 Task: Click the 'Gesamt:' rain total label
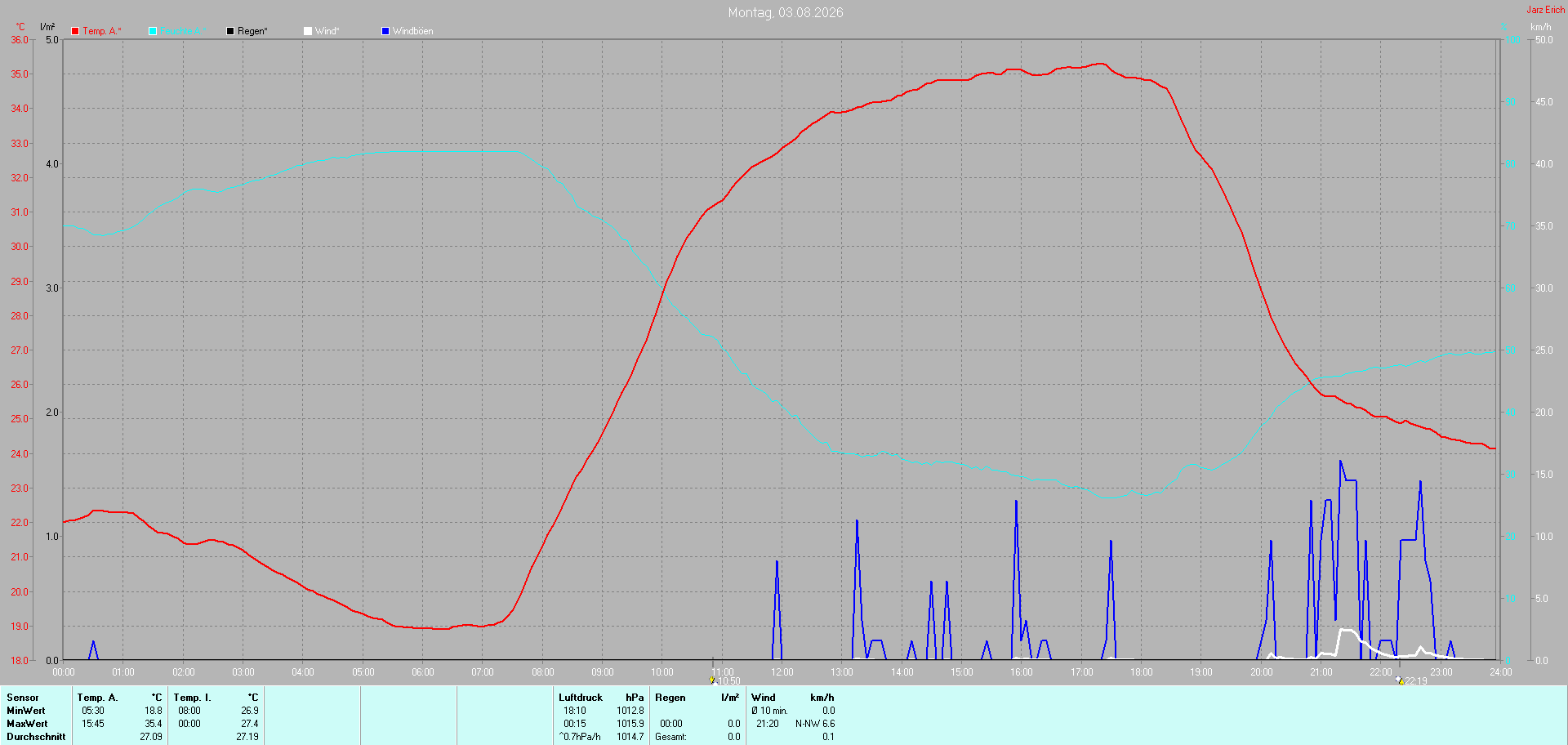point(670,737)
